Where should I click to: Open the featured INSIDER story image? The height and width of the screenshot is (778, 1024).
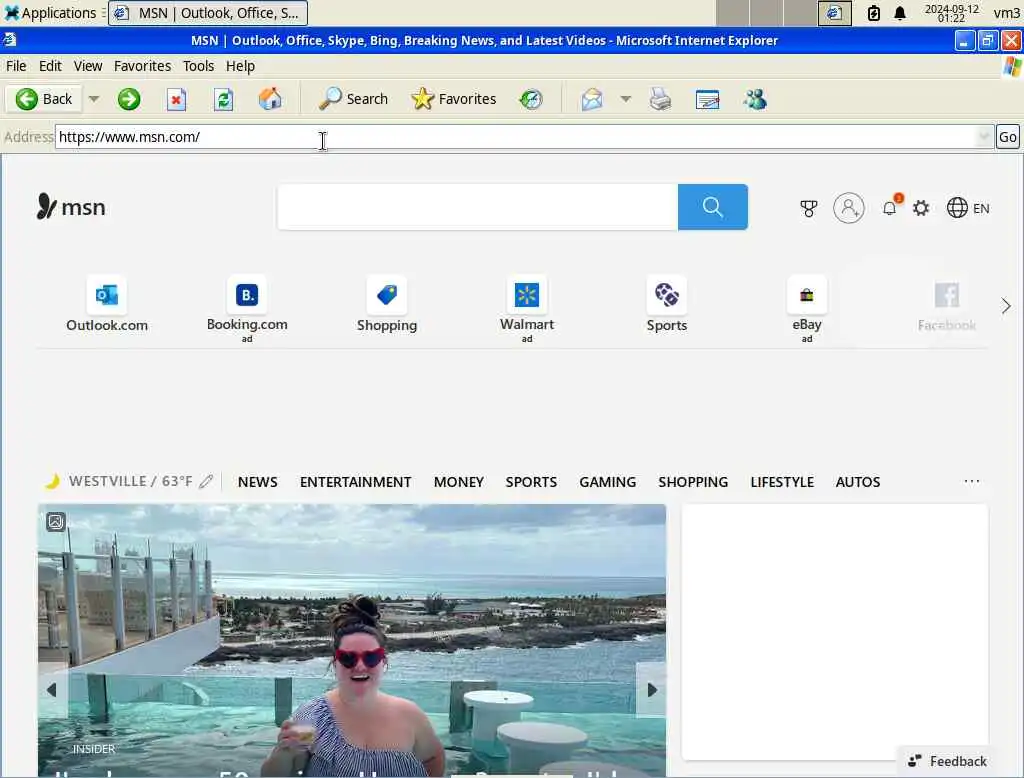[x=352, y=640]
